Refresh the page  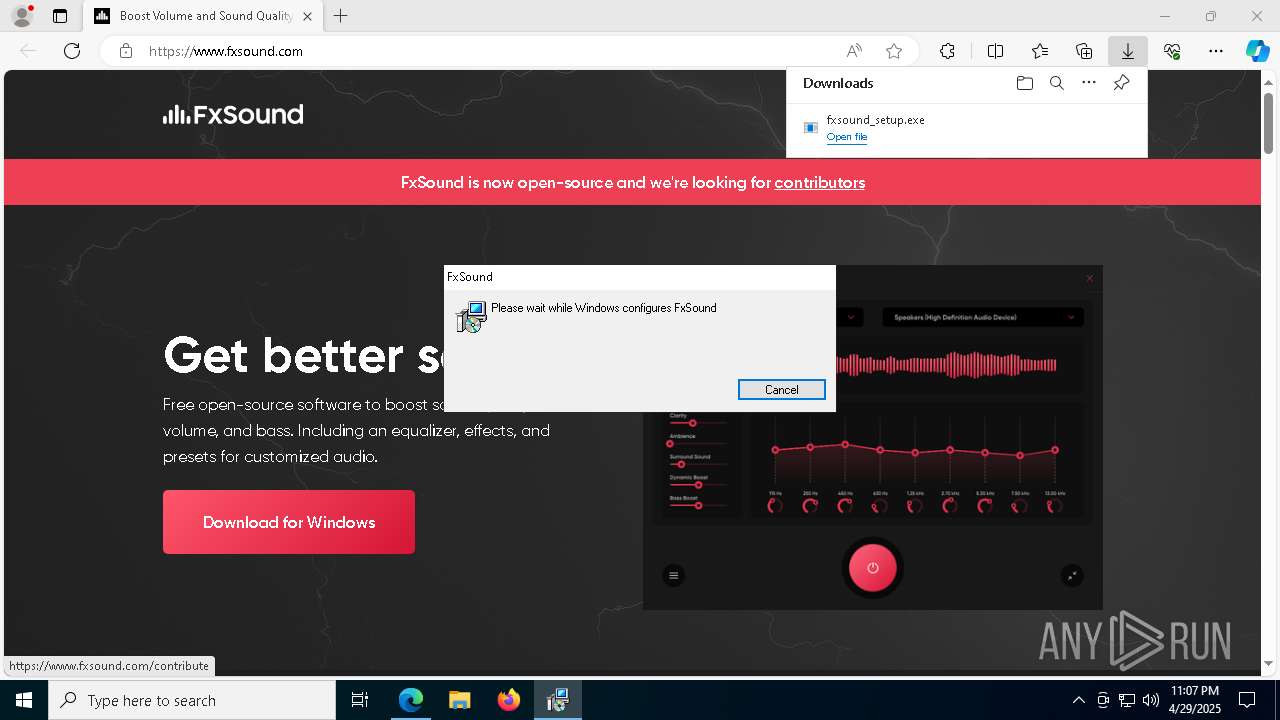[x=72, y=51]
